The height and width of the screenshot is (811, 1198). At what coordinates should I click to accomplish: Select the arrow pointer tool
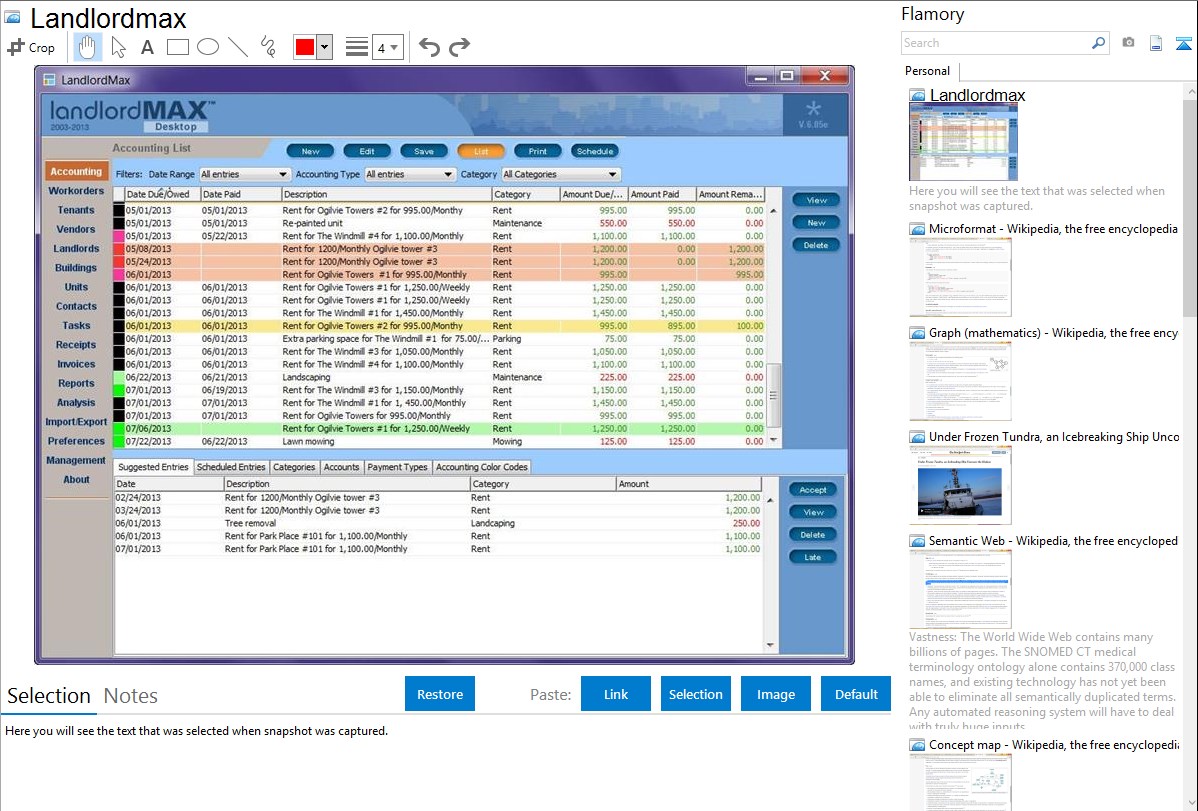(118, 47)
